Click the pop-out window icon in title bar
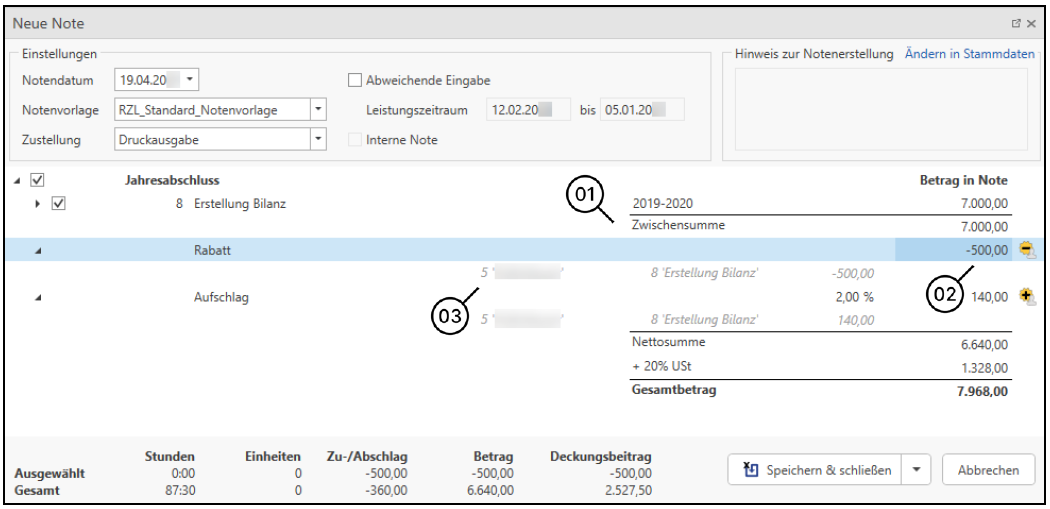 [x=1016, y=23]
